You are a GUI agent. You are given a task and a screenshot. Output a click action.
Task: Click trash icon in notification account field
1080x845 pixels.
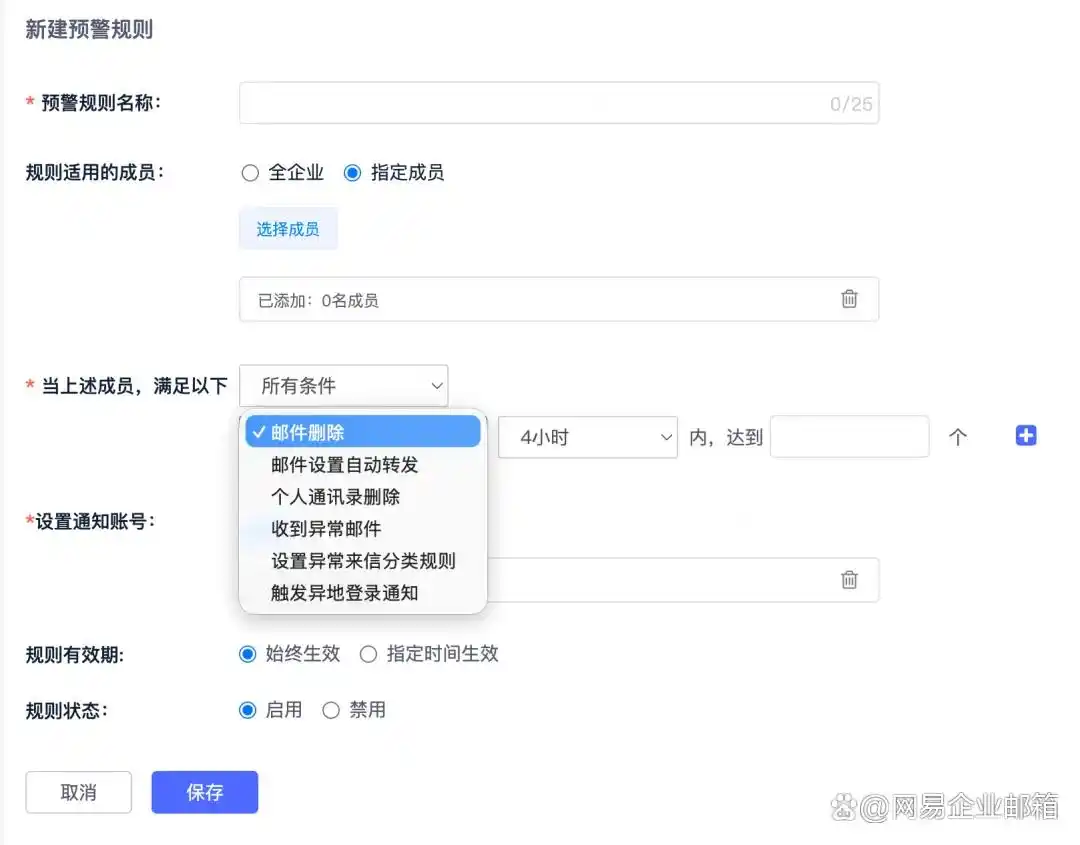click(x=849, y=580)
